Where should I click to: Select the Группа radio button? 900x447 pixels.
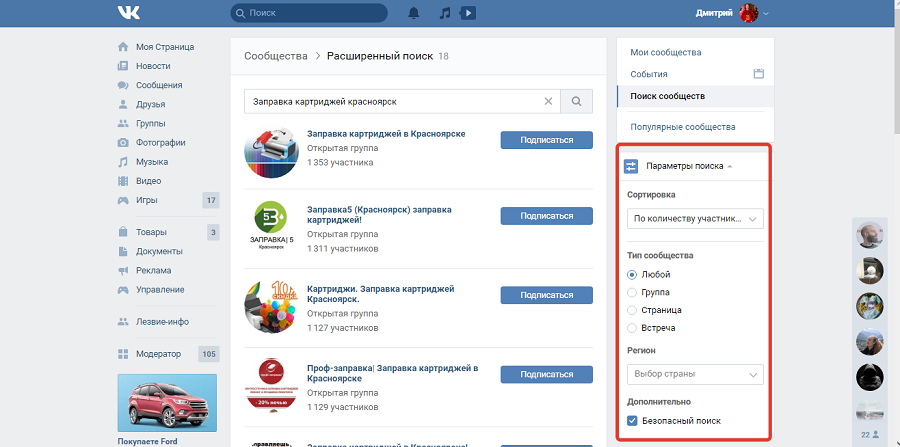point(632,292)
